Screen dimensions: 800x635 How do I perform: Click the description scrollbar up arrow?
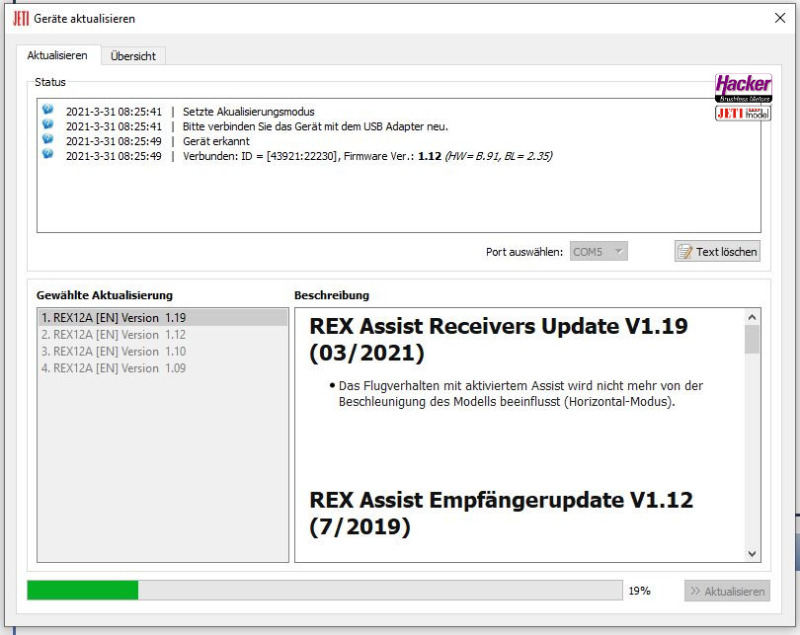click(x=752, y=317)
